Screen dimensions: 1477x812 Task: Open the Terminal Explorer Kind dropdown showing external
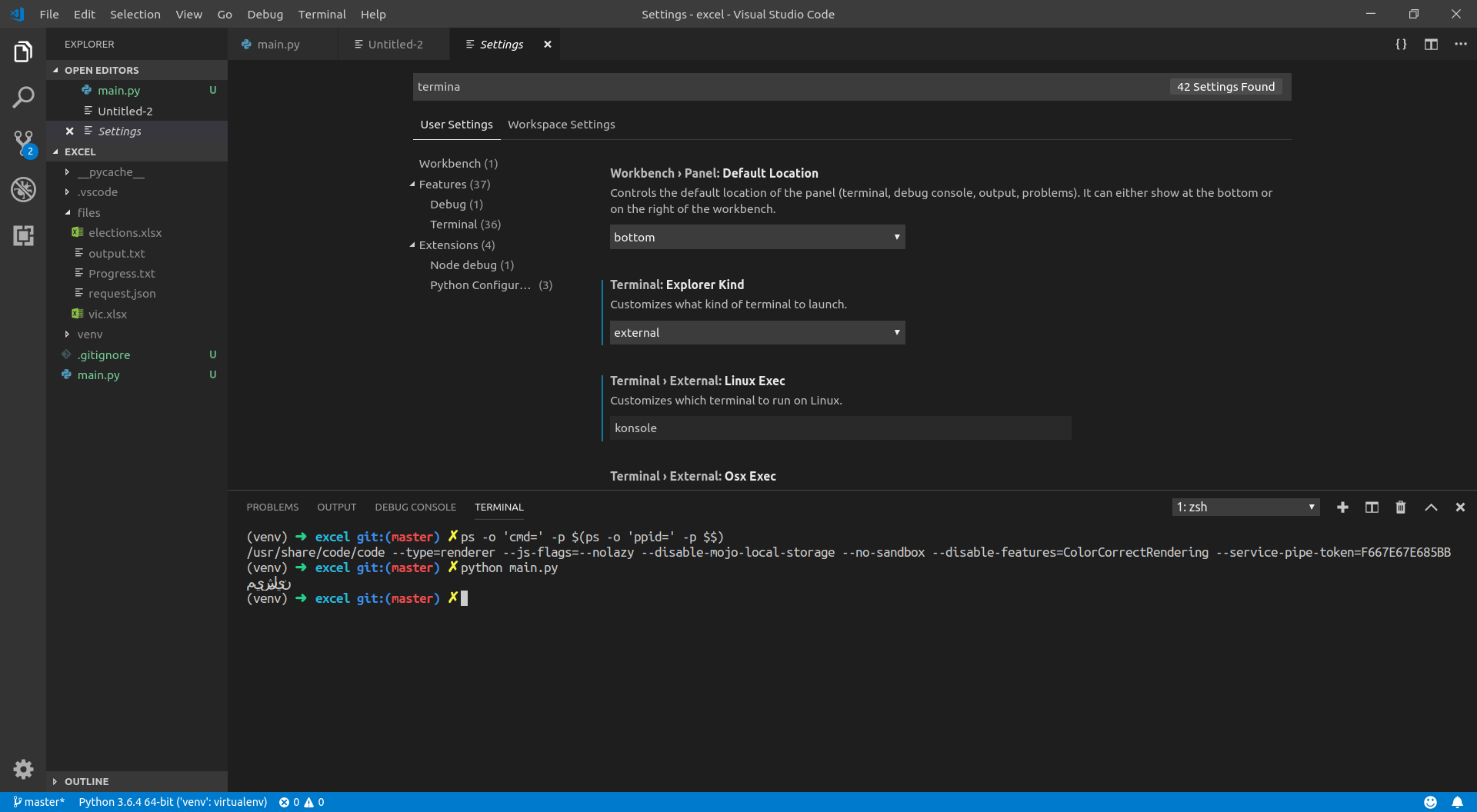pos(757,332)
